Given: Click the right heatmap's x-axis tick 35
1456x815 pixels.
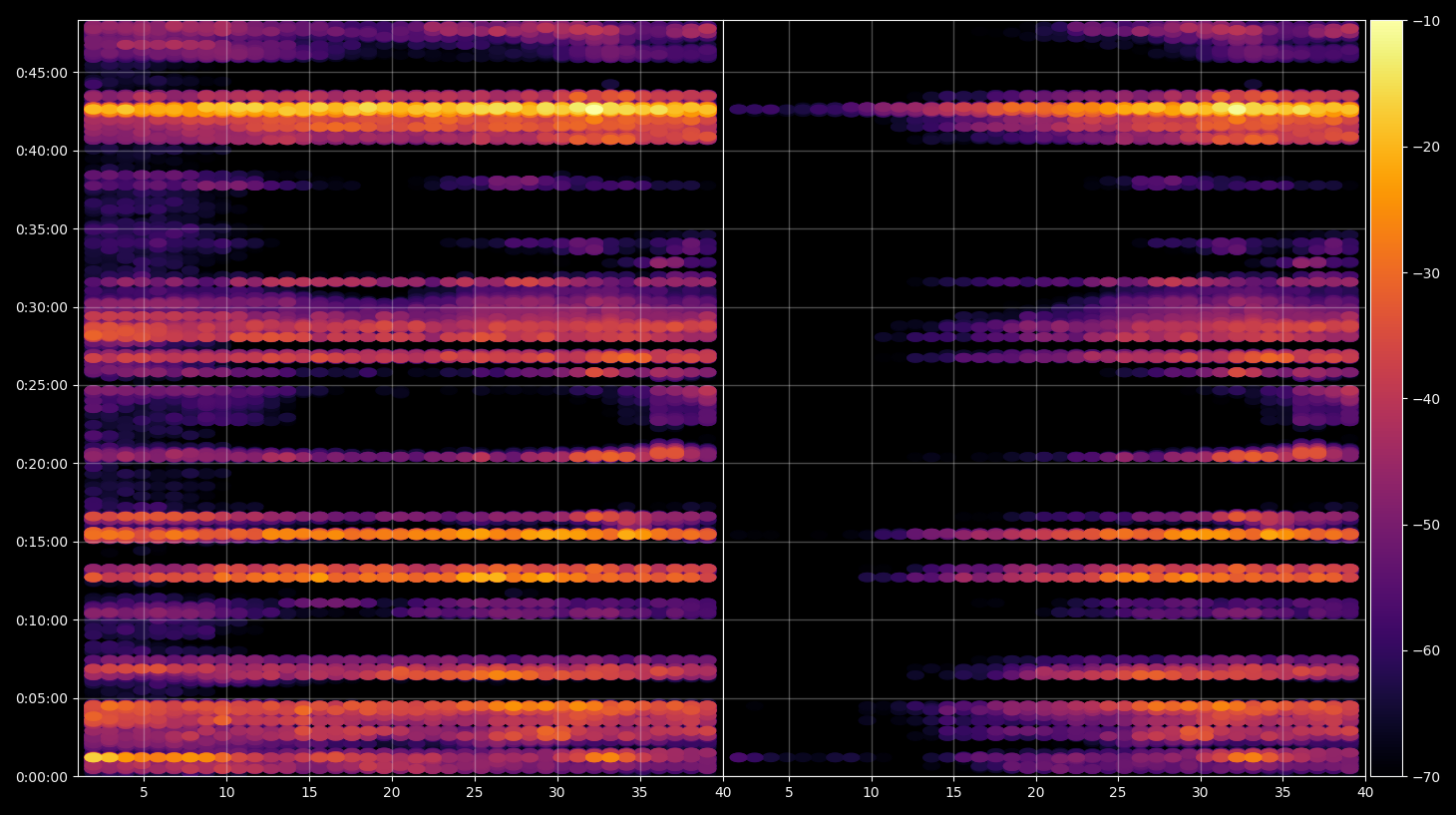Looking at the screenshot, I should pyautogui.click(x=1282, y=793).
